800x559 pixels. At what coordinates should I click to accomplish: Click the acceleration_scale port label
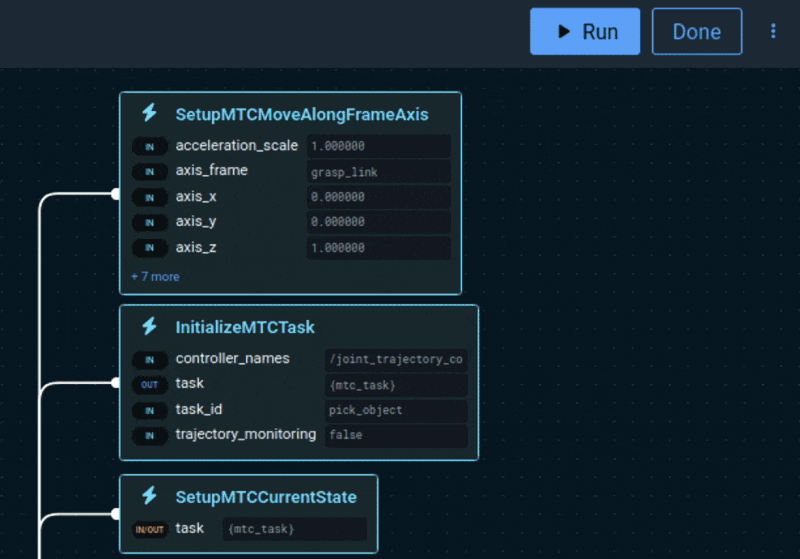237,145
